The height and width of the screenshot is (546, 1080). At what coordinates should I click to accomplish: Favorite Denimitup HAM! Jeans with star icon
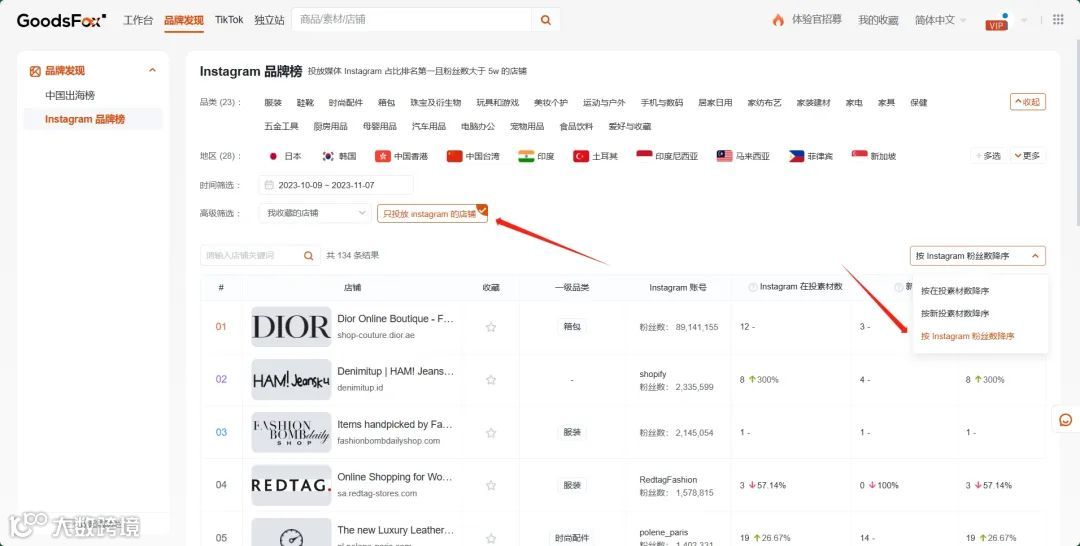(x=490, y=379)
